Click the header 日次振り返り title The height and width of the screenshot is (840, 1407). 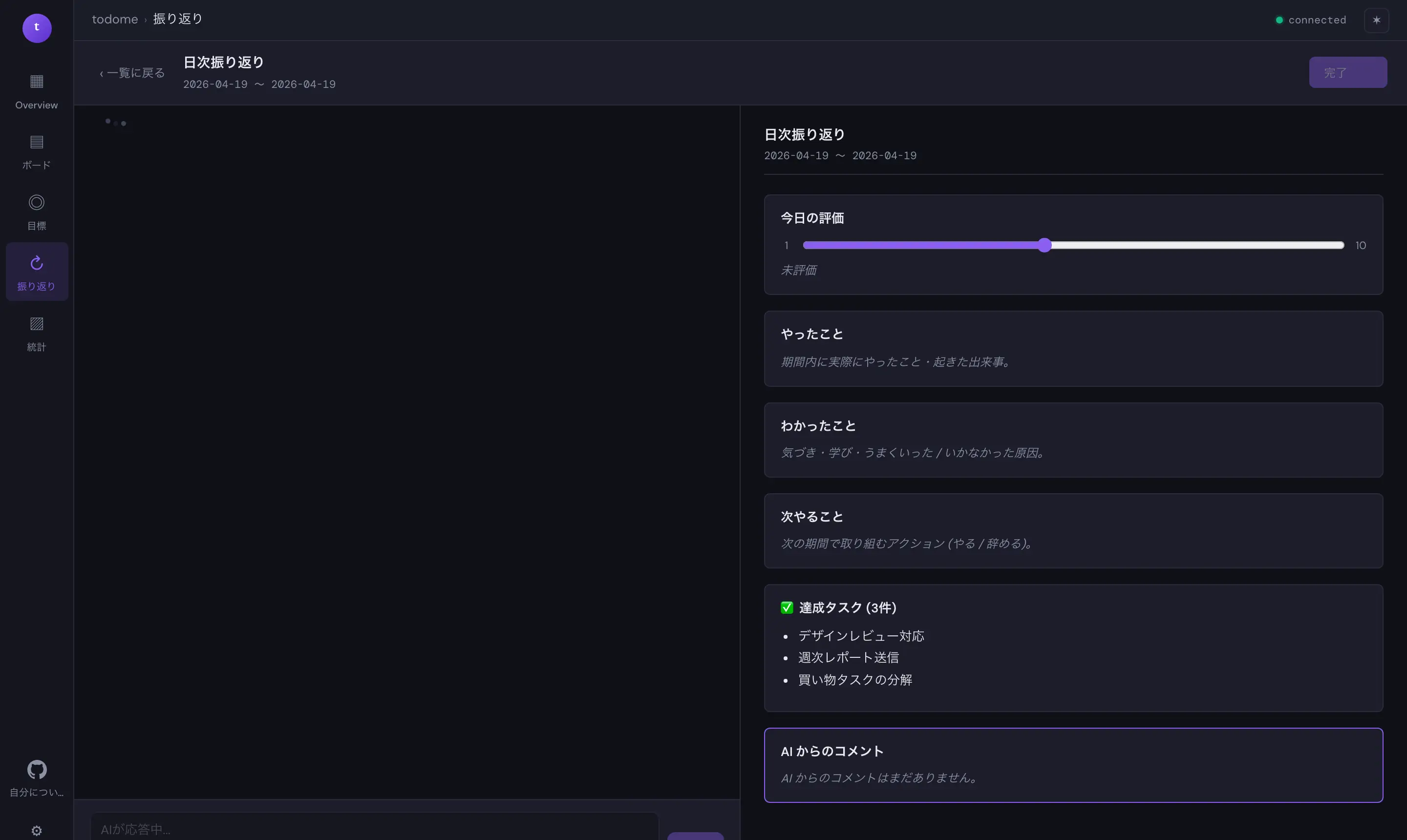tap(223, 62)
